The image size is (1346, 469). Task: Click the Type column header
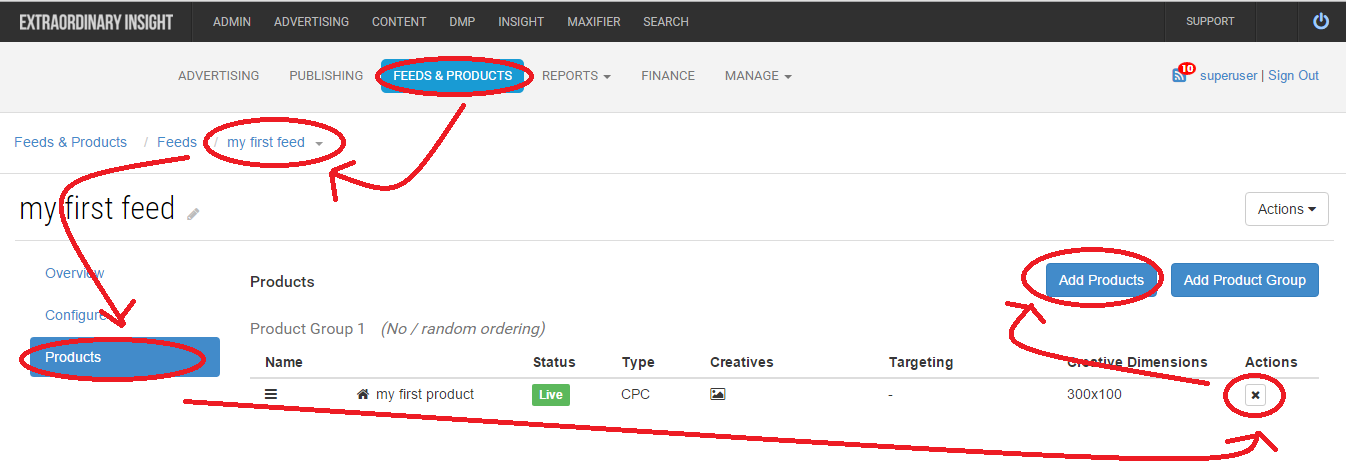tap(637, 362)
